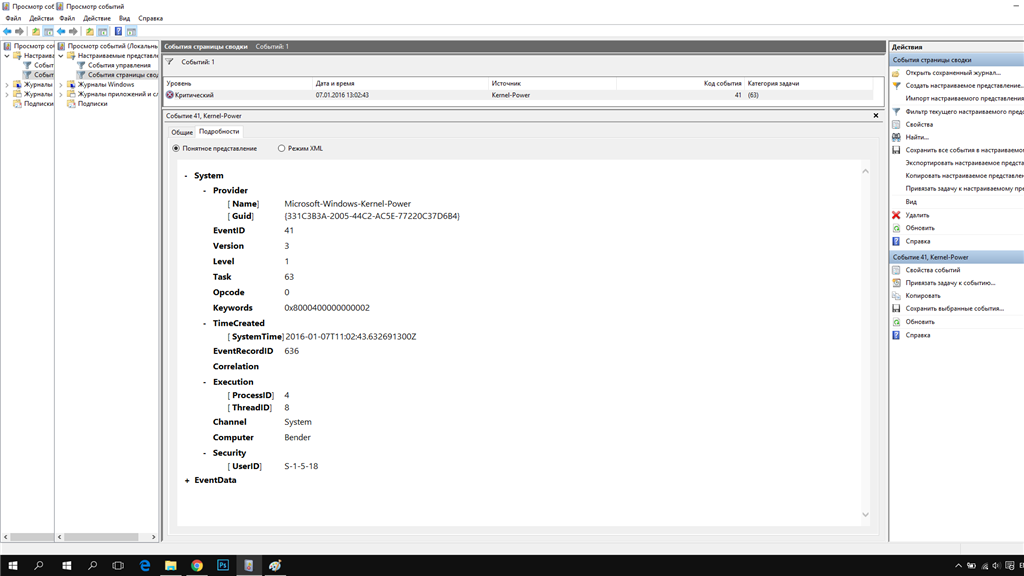1024x576 pixels.
Task: Switch to 'Режим XML' radio option
Action: (x=281, y=148)
